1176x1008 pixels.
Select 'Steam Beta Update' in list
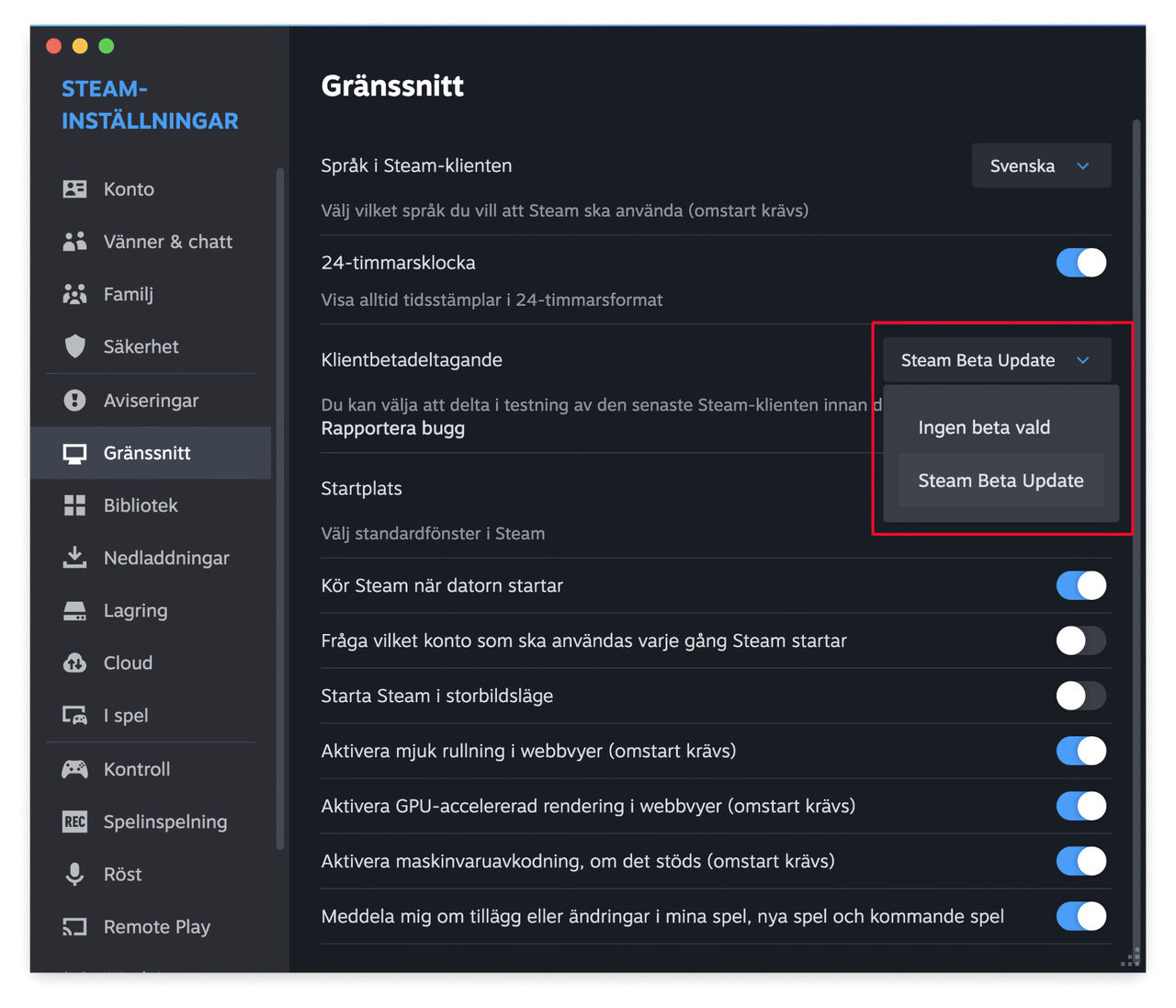point(1001,481)
